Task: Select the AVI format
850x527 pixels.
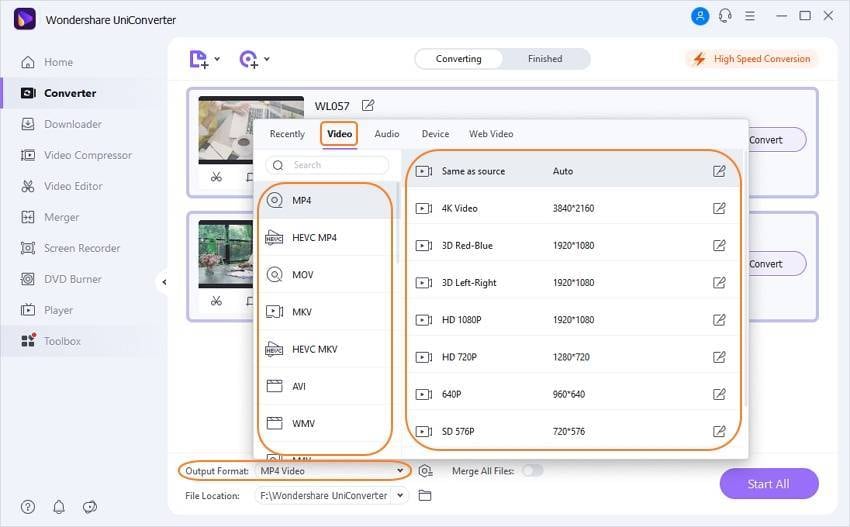Action: (325, 387)
